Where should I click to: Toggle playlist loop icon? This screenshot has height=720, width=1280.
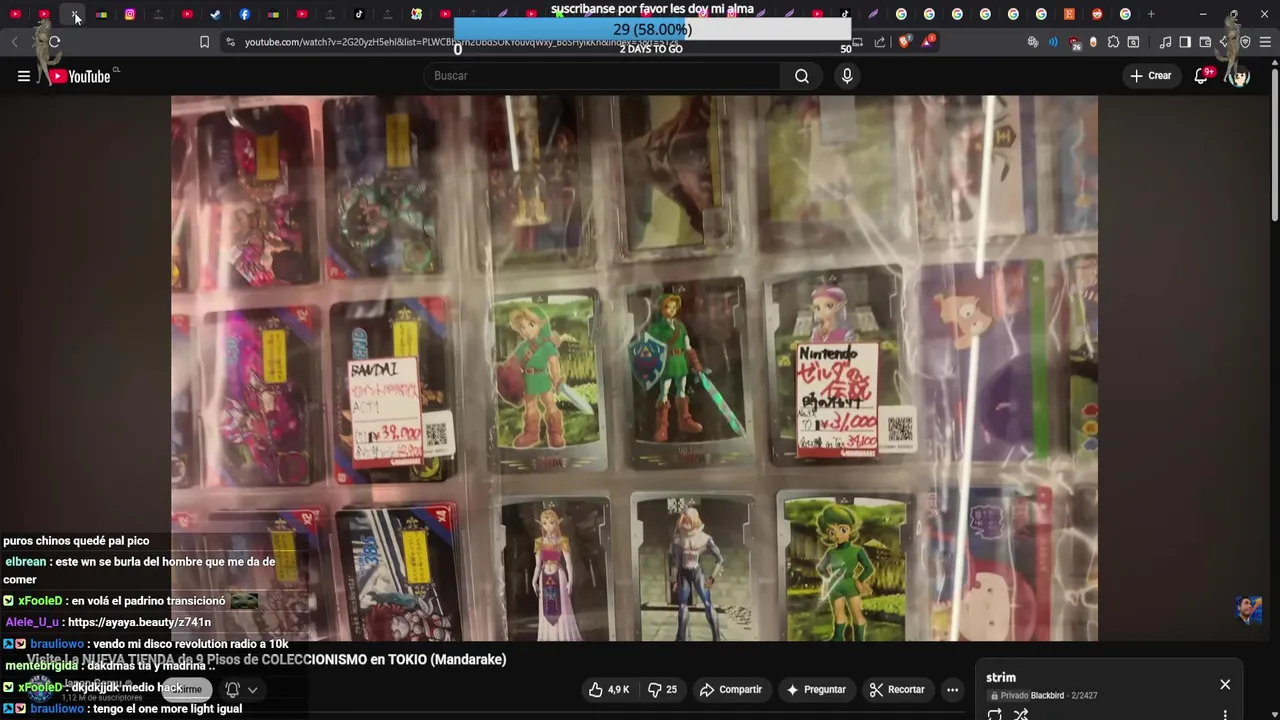pyautogui.click(x=994, y=714)
